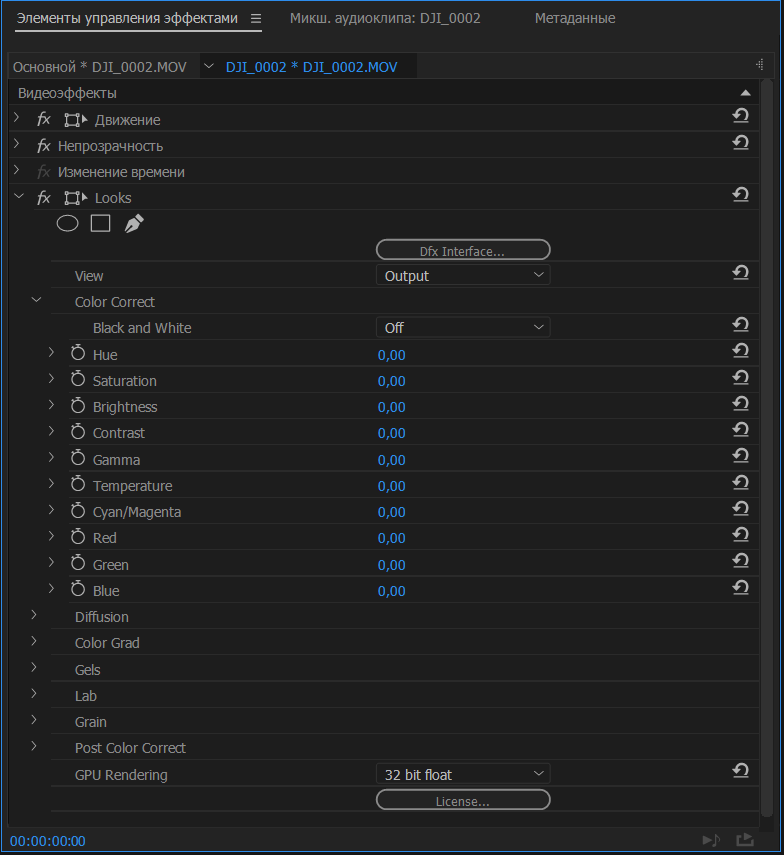784x855 pixels.
Task: Reset the Saturation parameter
Action: pyautogui.click(x=740, y=377)
